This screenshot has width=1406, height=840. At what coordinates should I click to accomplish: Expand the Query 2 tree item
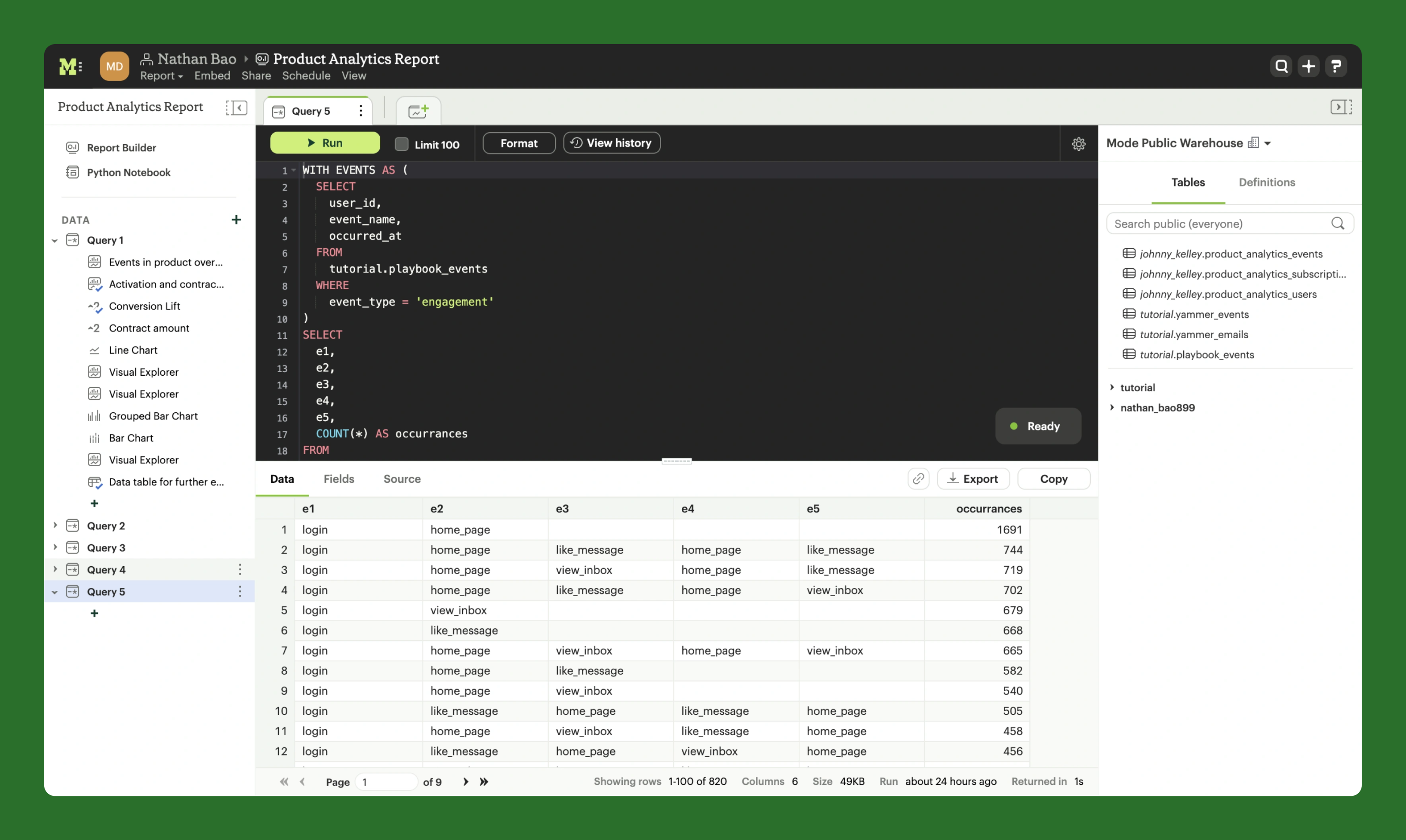coord(55,525)
